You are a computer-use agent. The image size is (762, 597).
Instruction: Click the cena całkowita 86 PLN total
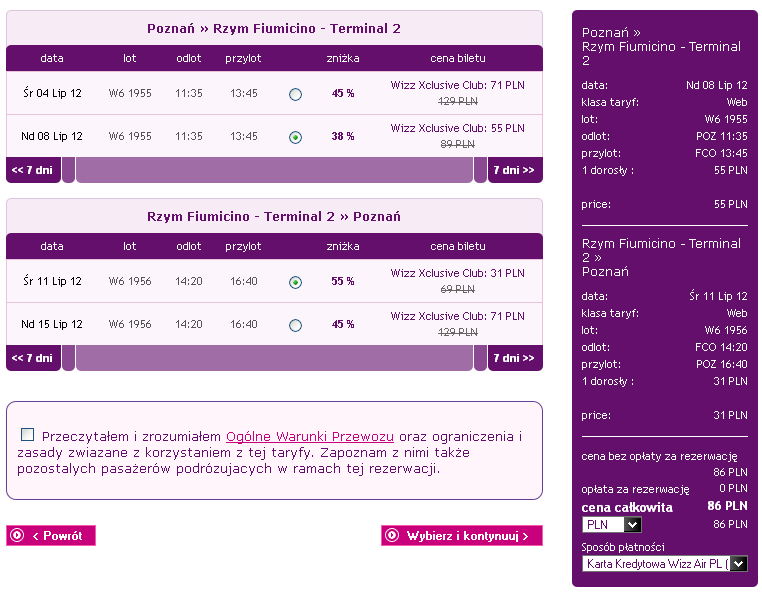click(727, 506)
